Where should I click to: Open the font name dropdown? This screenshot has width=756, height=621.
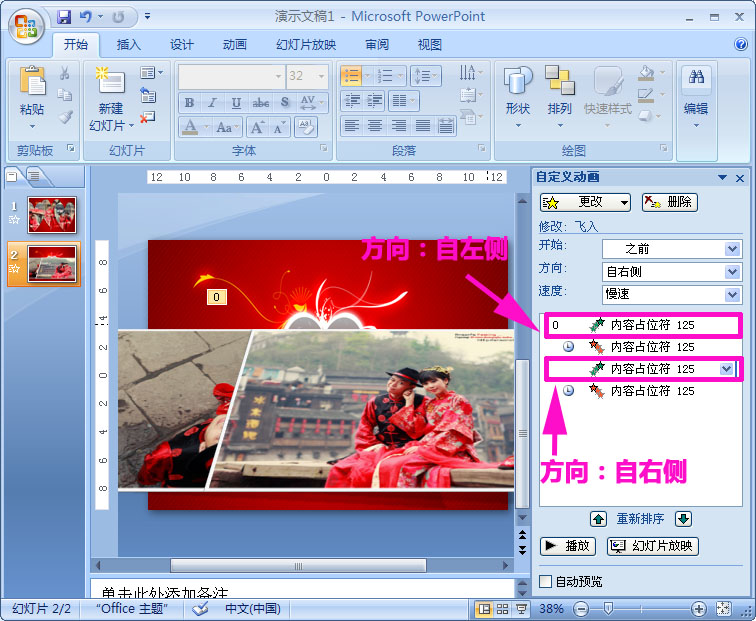(x=278, y=76)
